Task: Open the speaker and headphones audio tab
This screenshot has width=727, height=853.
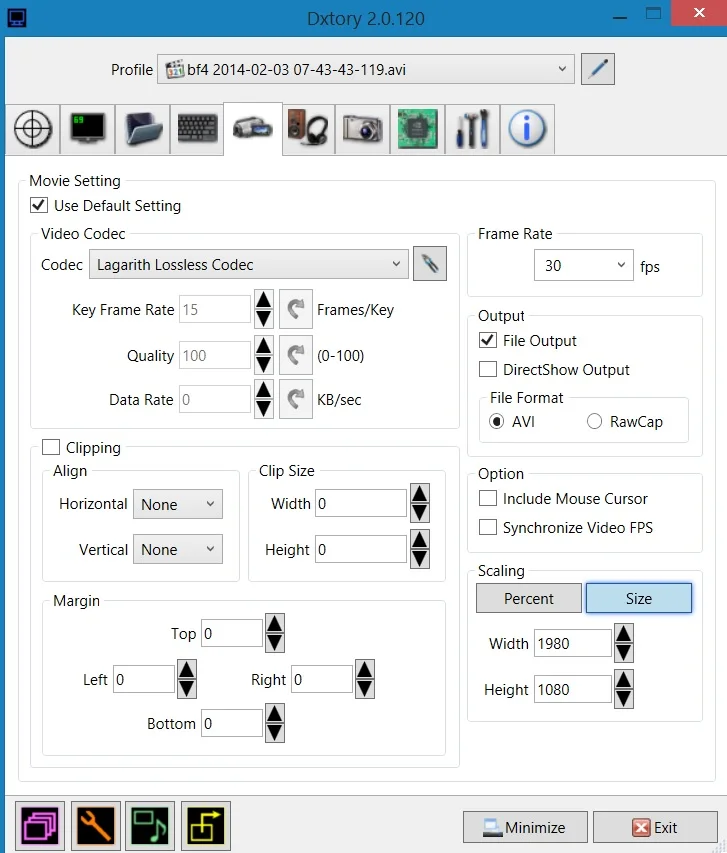Action: click(309, 129)
